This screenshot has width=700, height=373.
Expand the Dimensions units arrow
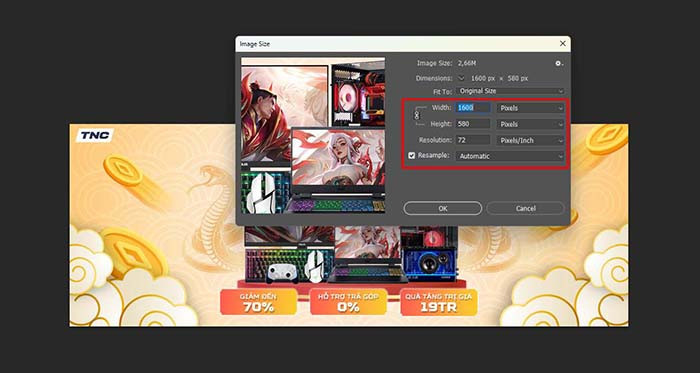click(461, 78)
